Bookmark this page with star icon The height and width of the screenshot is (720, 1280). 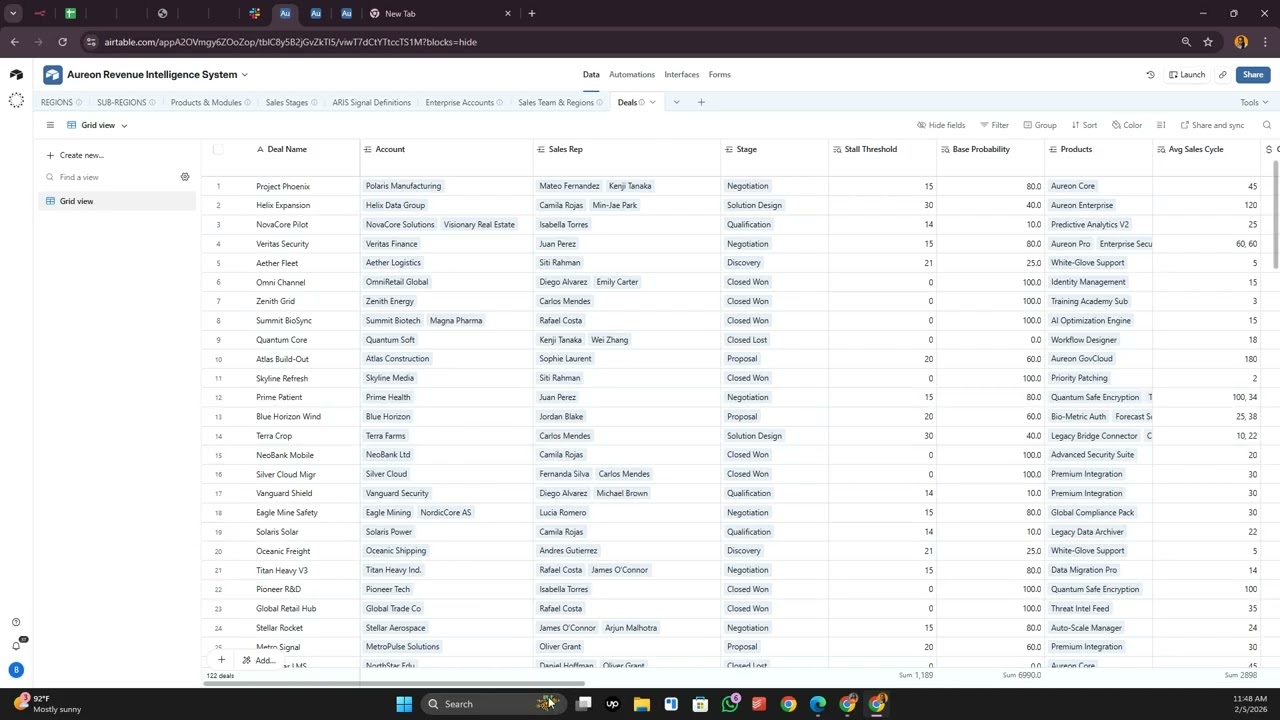(x=1208, y=42)
